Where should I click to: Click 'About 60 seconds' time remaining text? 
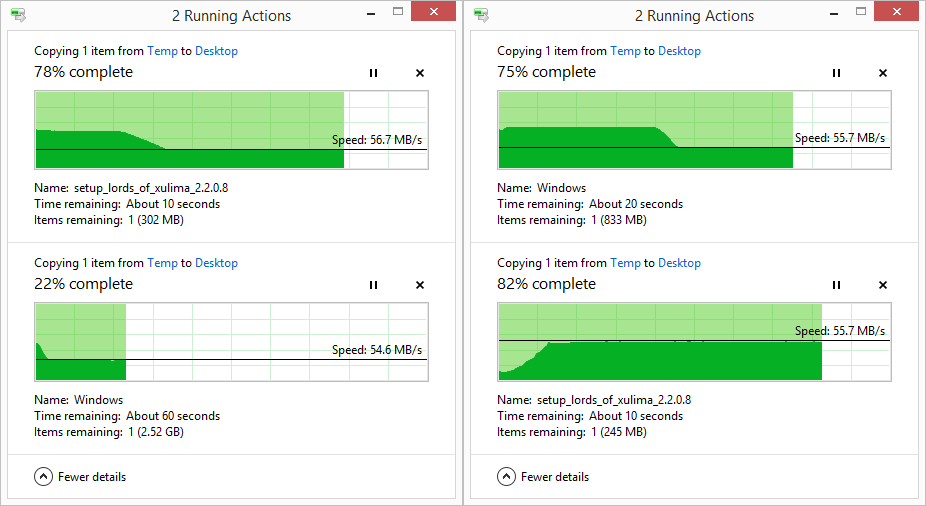pos(173,416)
